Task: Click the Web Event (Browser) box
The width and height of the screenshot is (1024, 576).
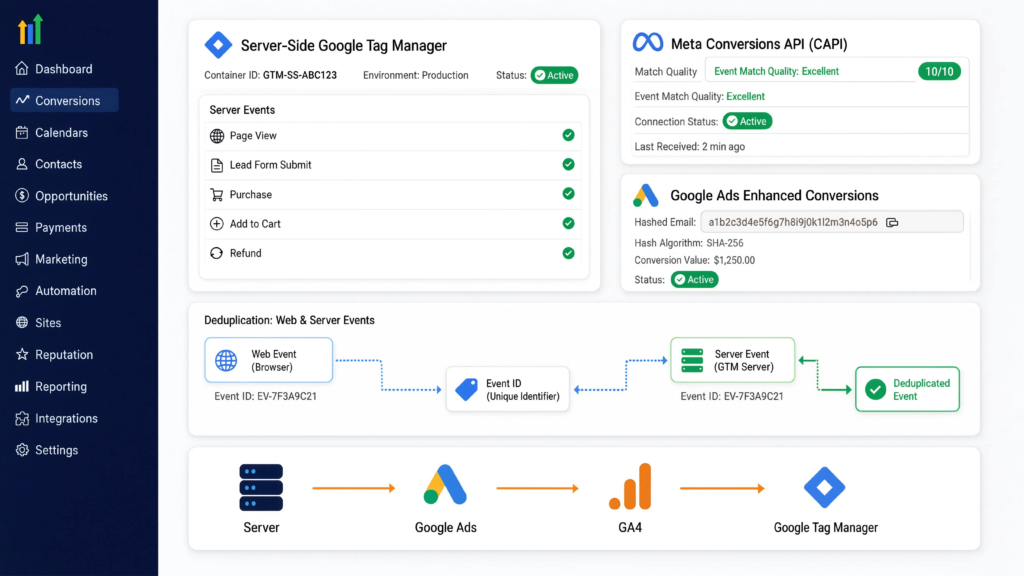Action: point(268,360)
